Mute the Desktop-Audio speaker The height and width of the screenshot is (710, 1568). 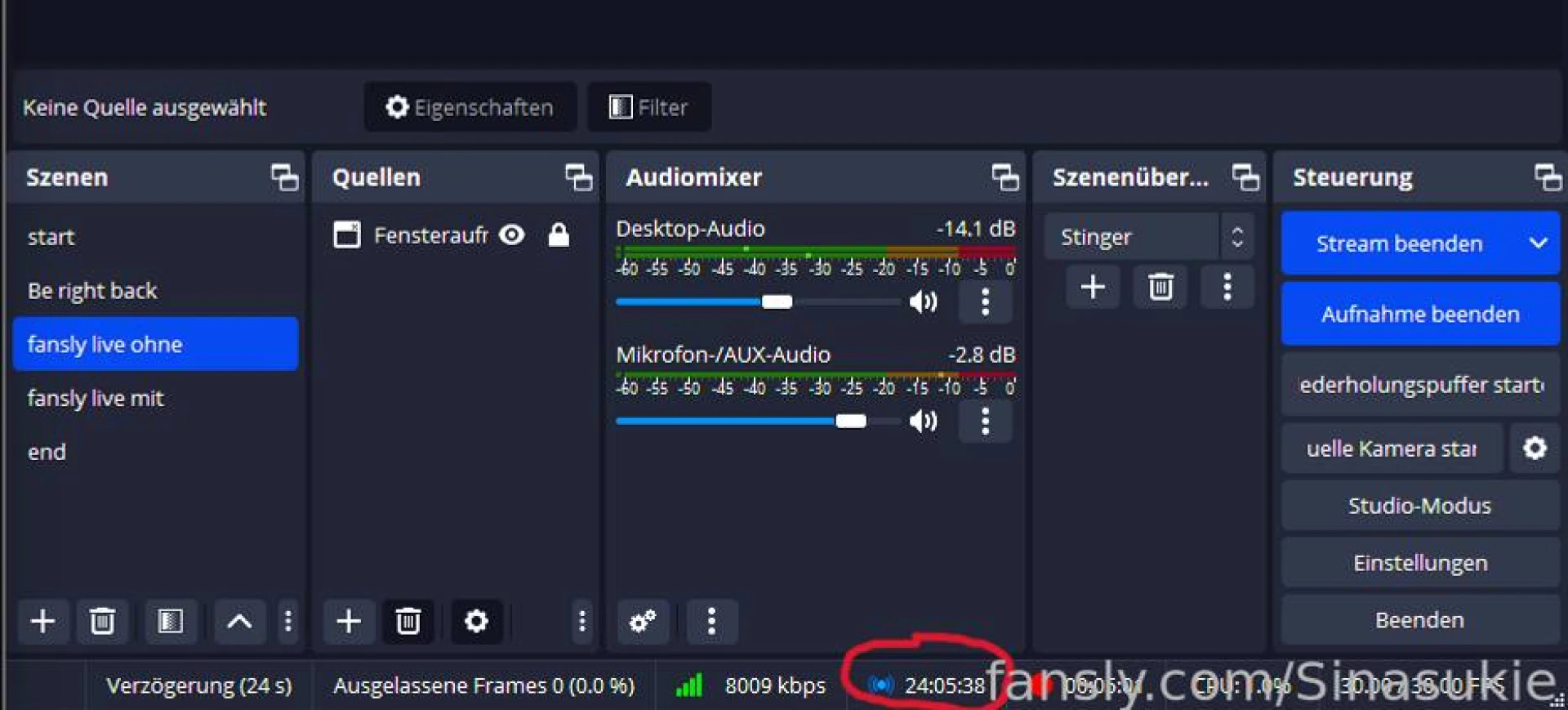click(x=924, y=302)
